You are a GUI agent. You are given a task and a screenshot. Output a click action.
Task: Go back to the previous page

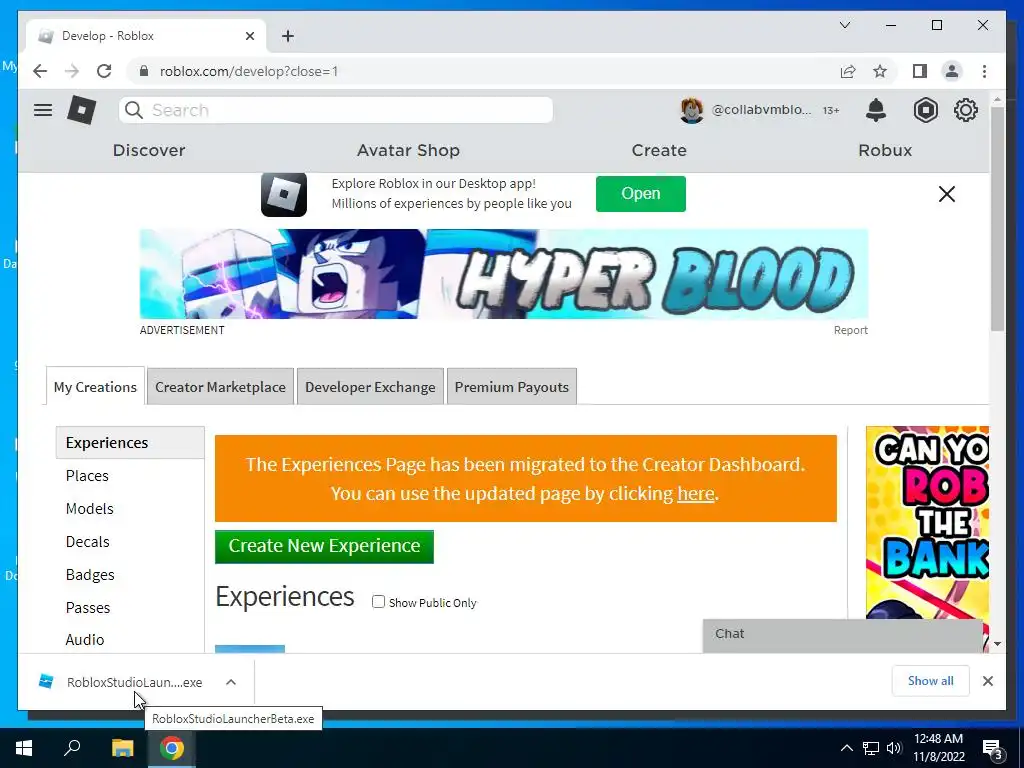pos(40,71)
